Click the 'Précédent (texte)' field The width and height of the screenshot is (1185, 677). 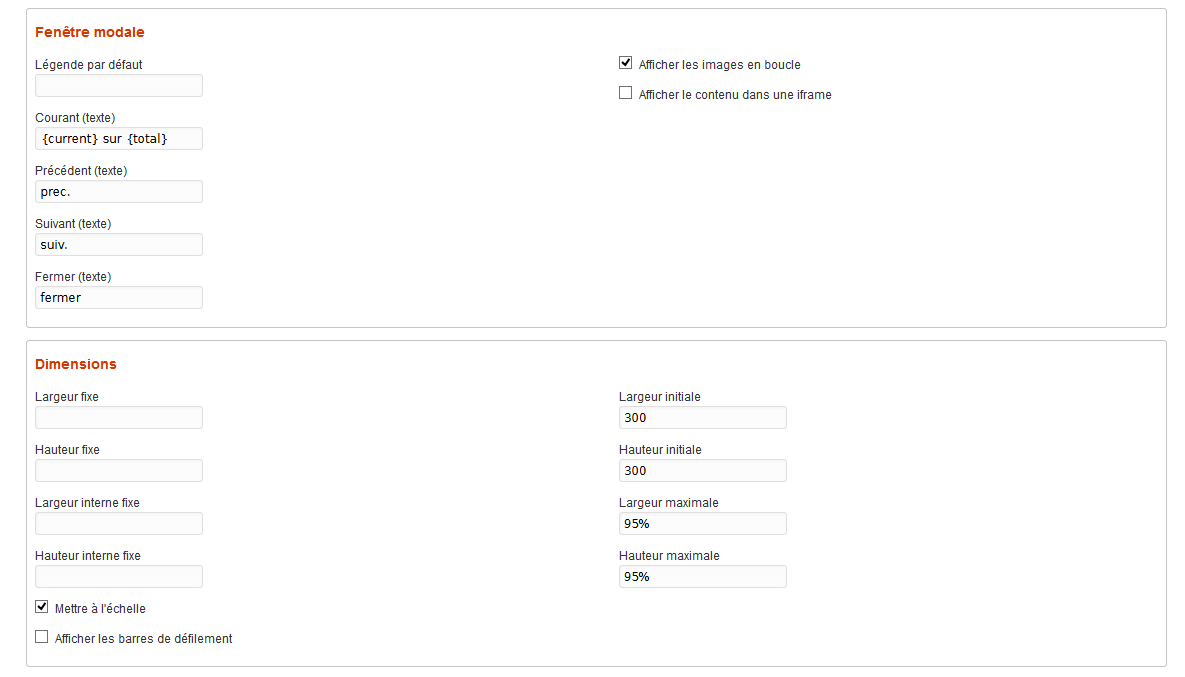coord(119,192)
